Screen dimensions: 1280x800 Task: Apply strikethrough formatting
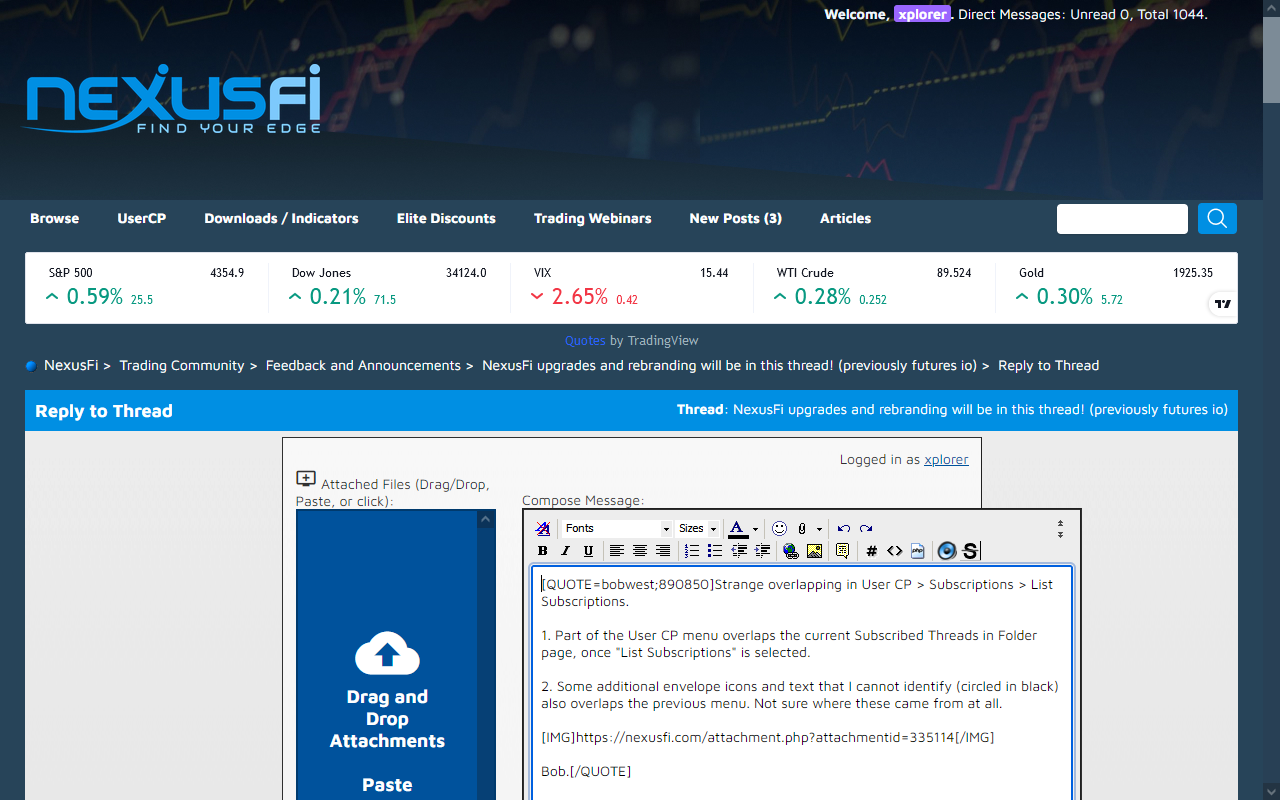coord(970,551)
